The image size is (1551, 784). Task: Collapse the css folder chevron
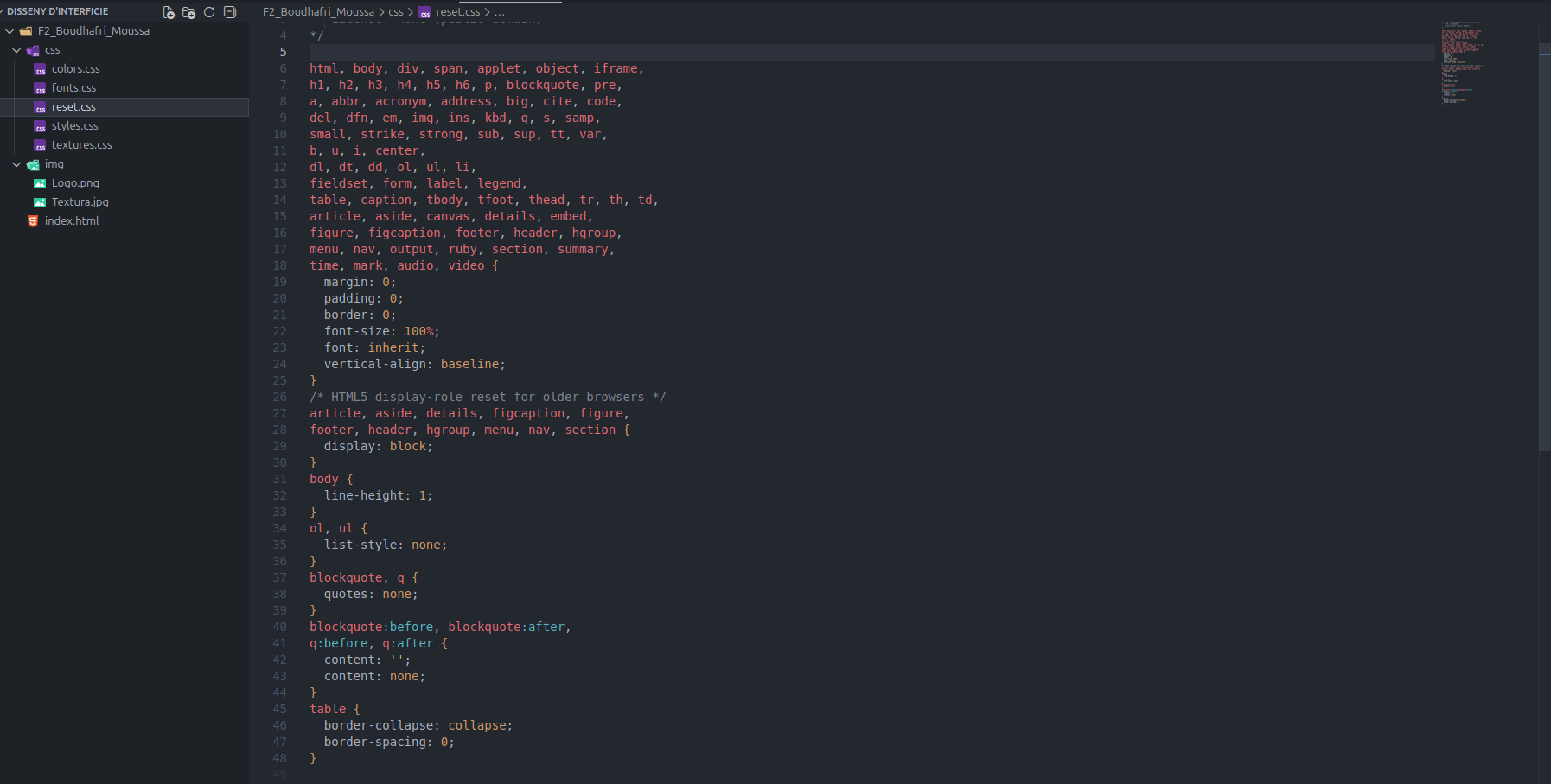click(16, 50)
